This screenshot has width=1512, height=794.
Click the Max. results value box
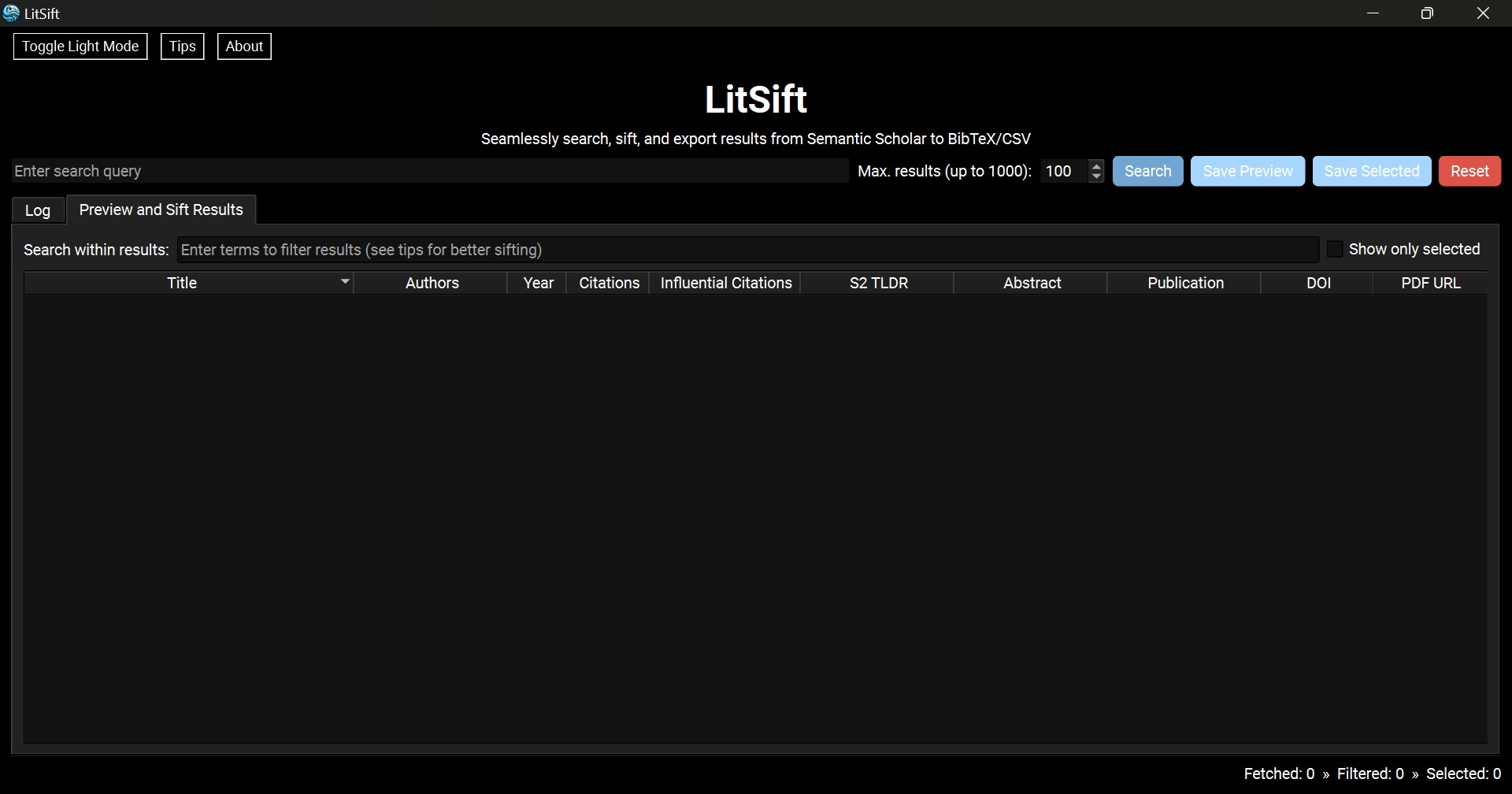tap(1064, 171)
